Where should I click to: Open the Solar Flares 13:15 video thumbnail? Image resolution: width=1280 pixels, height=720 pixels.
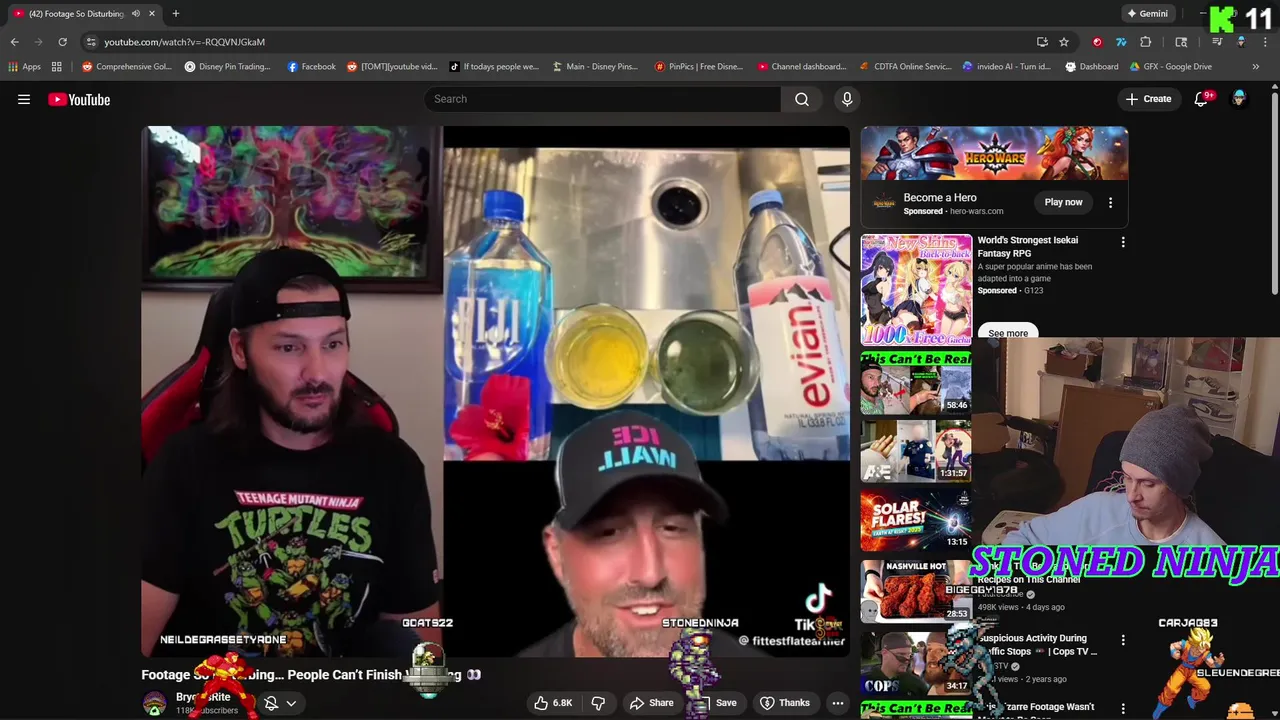916,519
